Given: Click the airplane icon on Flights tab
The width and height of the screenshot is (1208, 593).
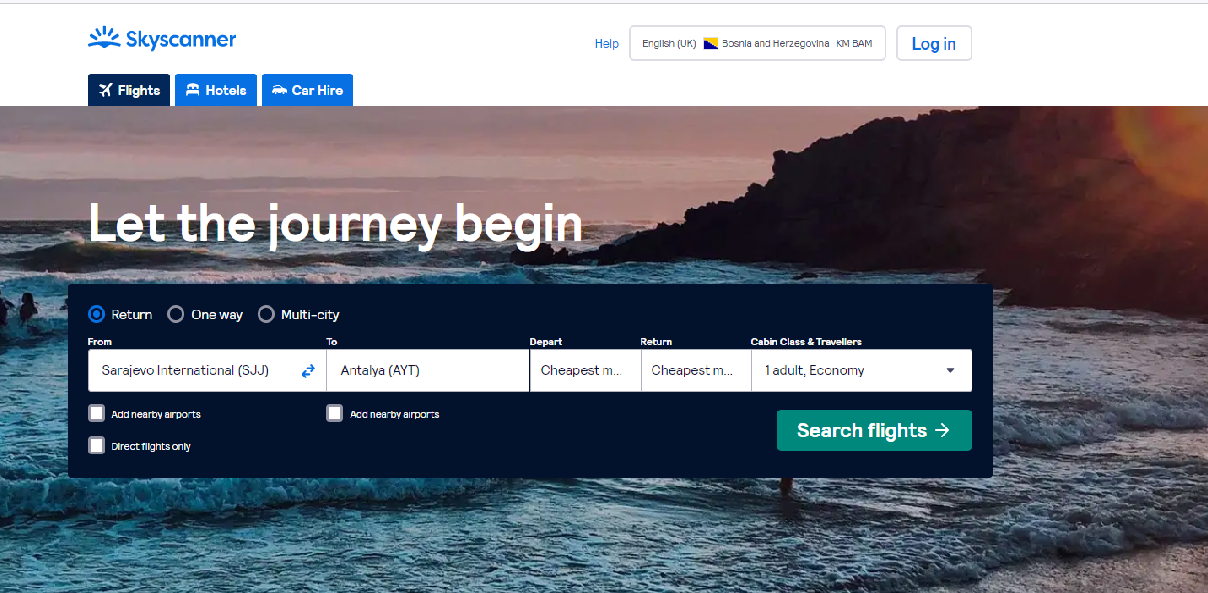Looking at the screenshot, I should pyautogui.click(x=106, y=90).
